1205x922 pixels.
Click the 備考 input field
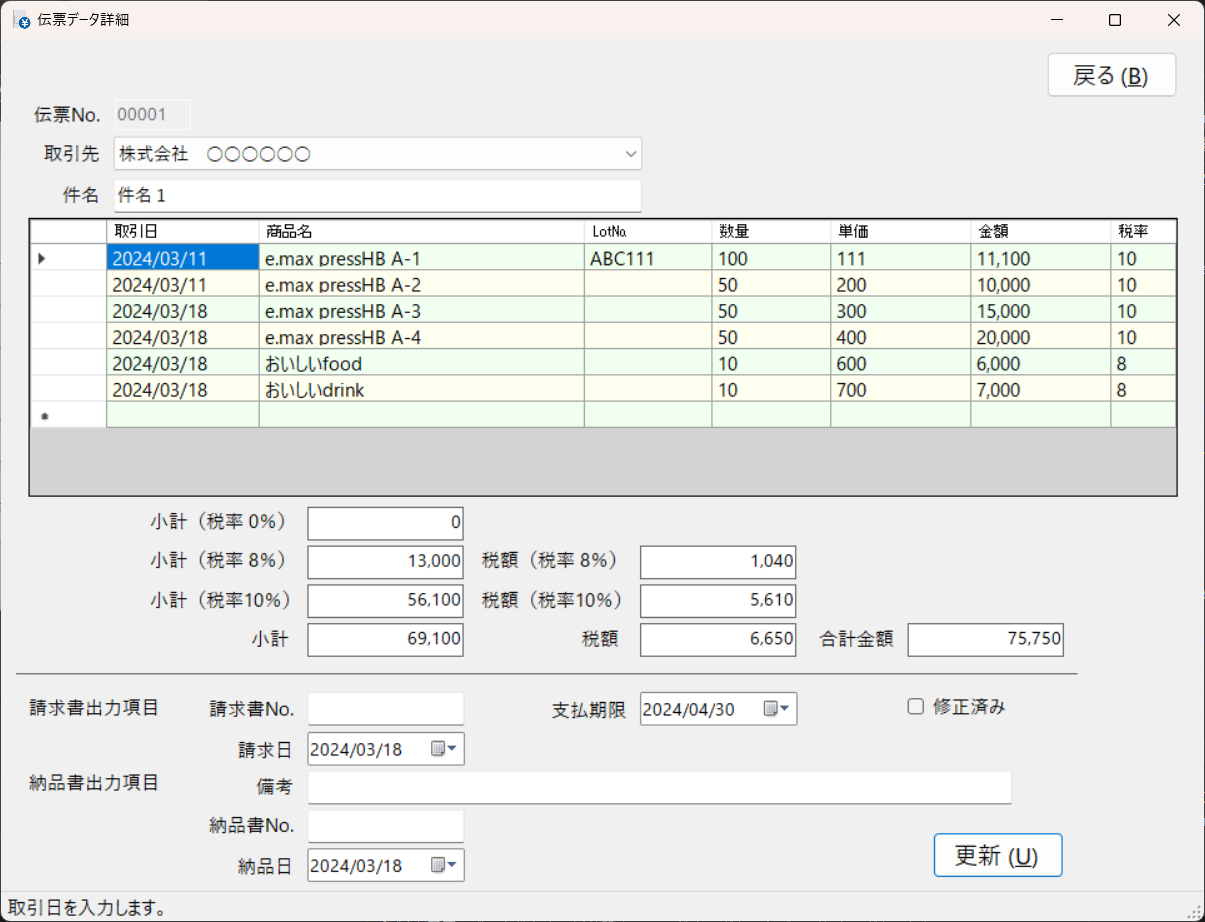click(x=660, y=787)
